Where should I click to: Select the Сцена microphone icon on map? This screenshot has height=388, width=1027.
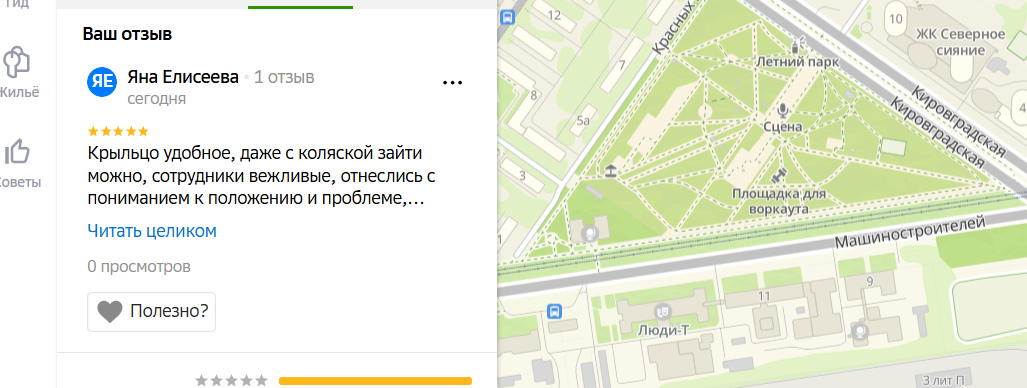[782, 109]
